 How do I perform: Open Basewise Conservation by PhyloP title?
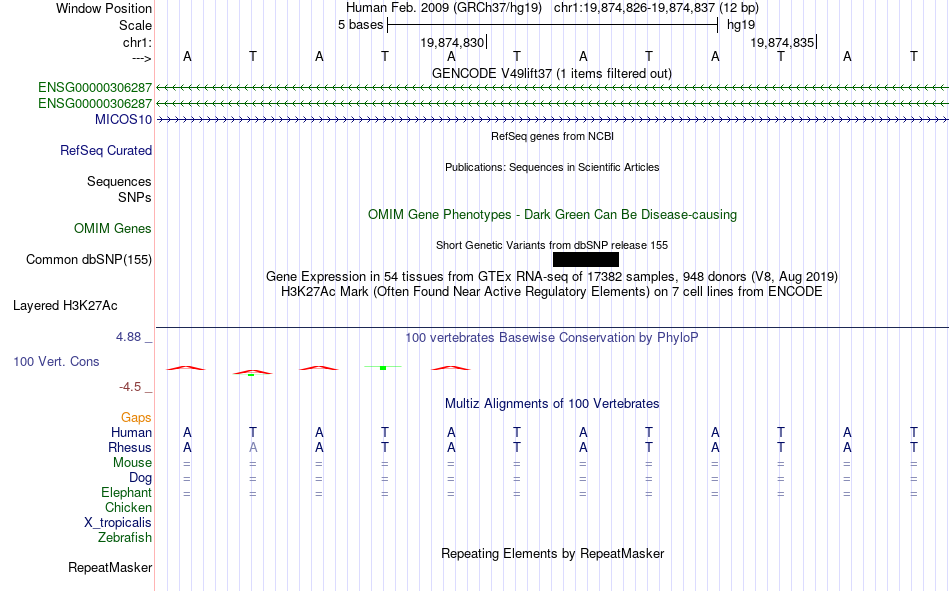click(x=552, y=338)
